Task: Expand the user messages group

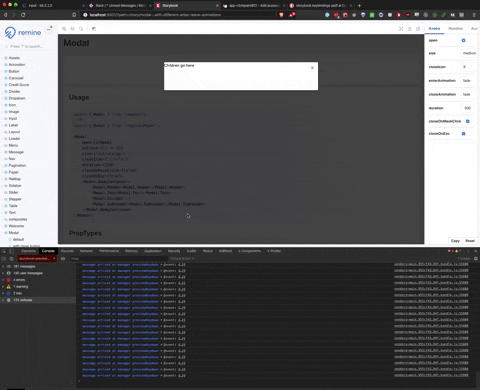Action: [28, 273]
